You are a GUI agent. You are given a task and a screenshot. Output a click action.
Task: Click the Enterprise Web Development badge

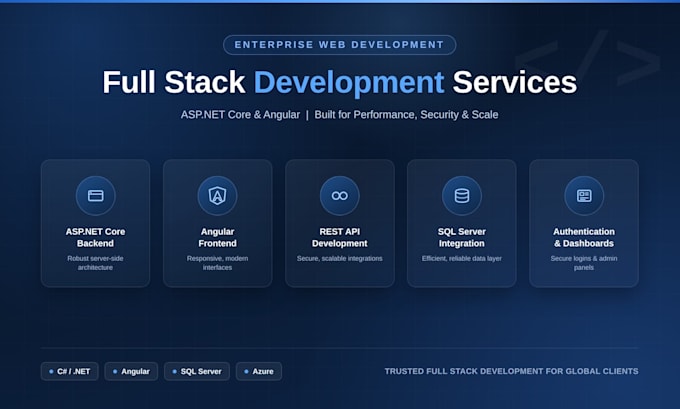coord(340,45)
